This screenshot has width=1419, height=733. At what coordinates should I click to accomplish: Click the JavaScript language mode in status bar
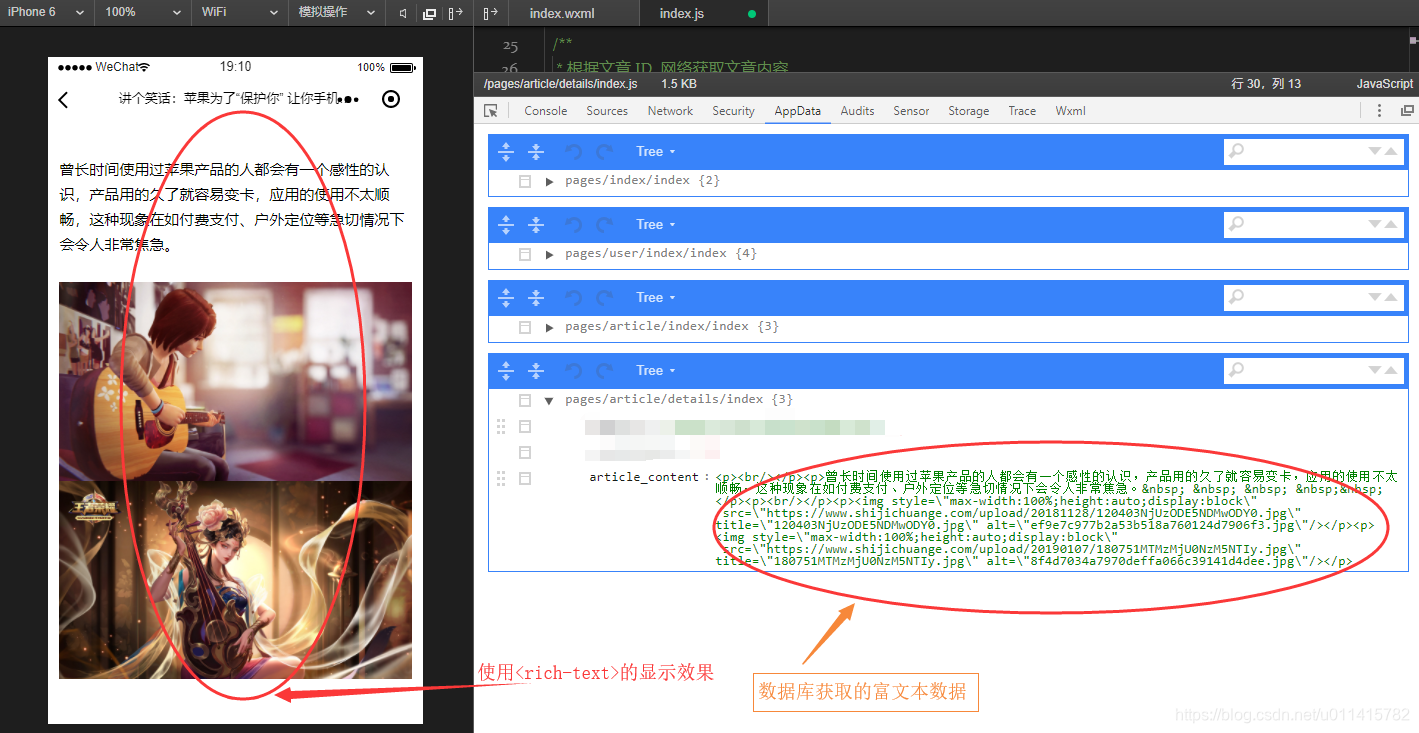(x=1385, y=84)
